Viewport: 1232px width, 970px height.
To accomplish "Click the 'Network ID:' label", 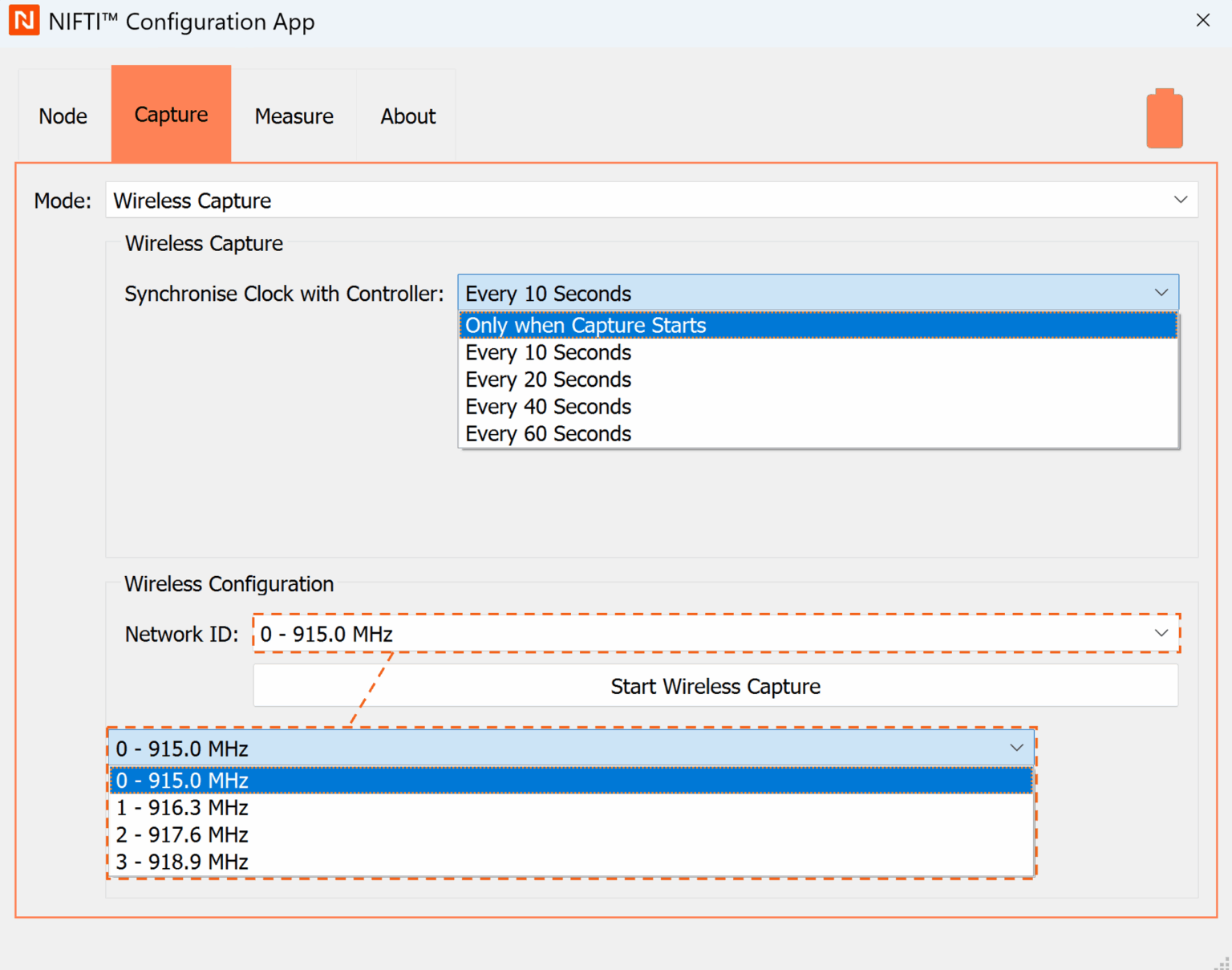I will (x=181, y=634).
